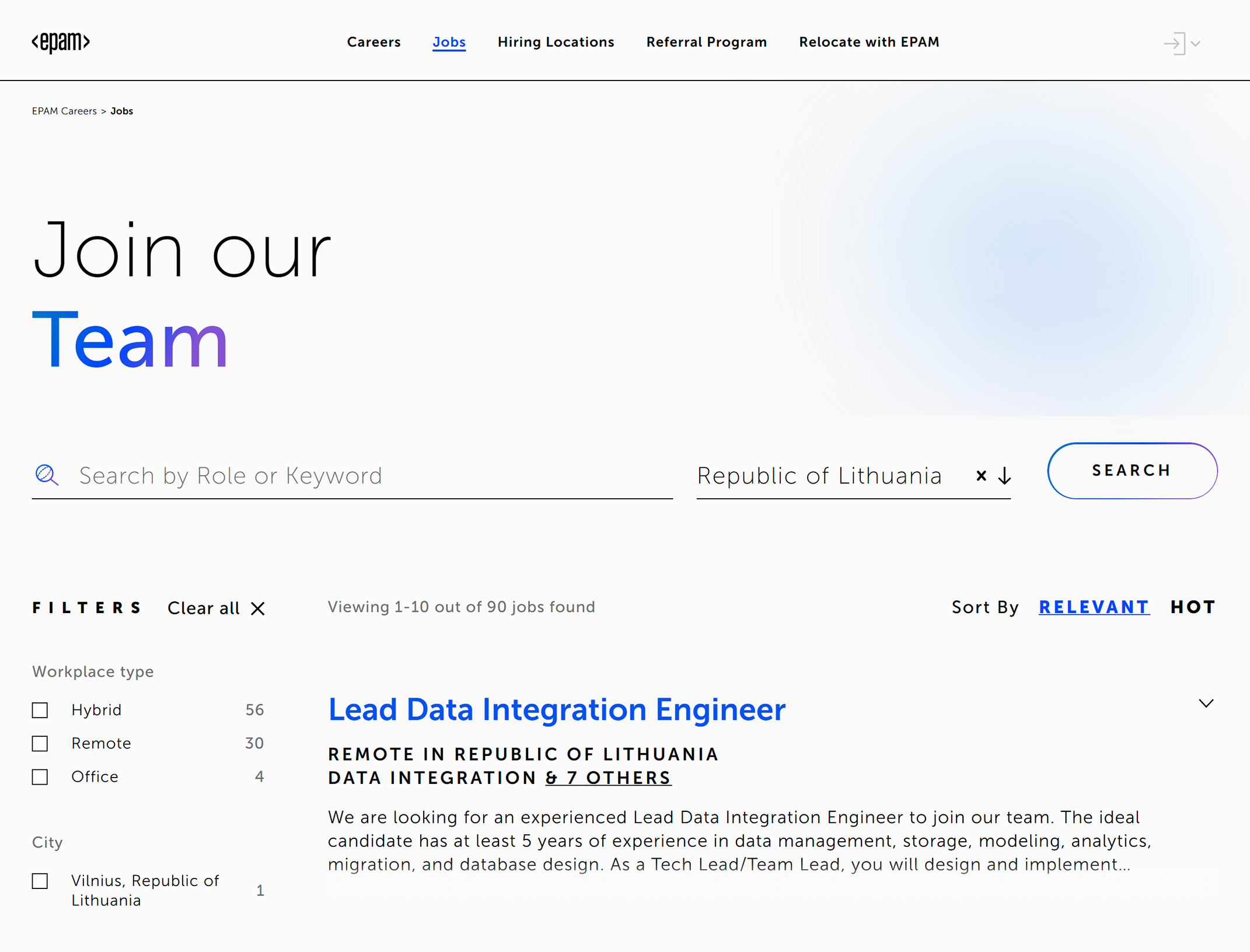The height and width of the screenshot is (952, 1250).
Task: Select the Vilnius city checkbox
Action: click(40, 881)
